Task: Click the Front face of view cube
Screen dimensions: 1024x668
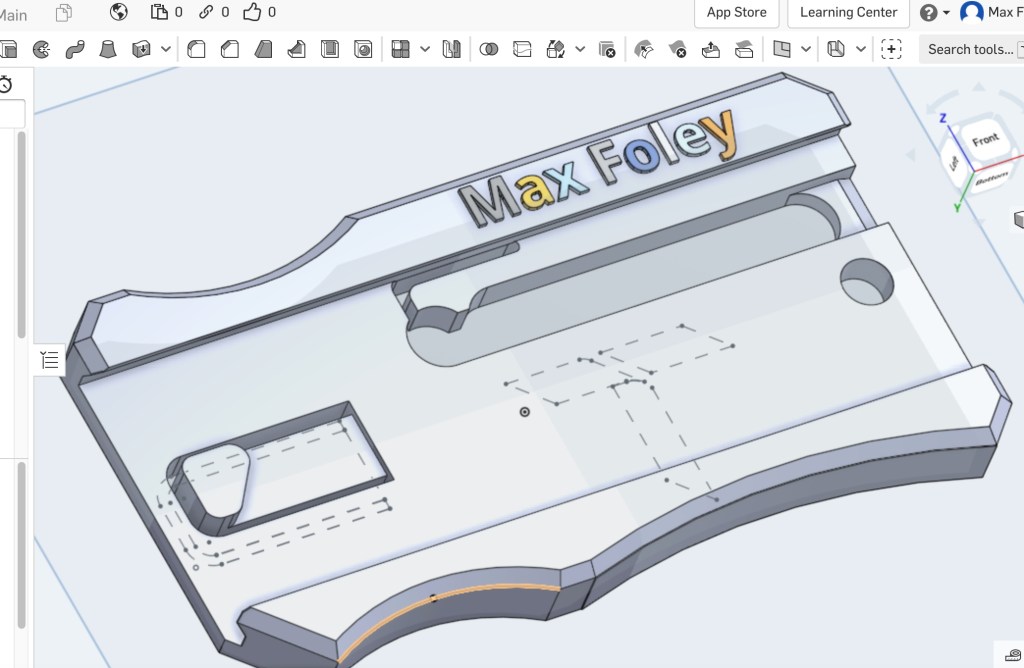Action: click(x=985, y=140)
